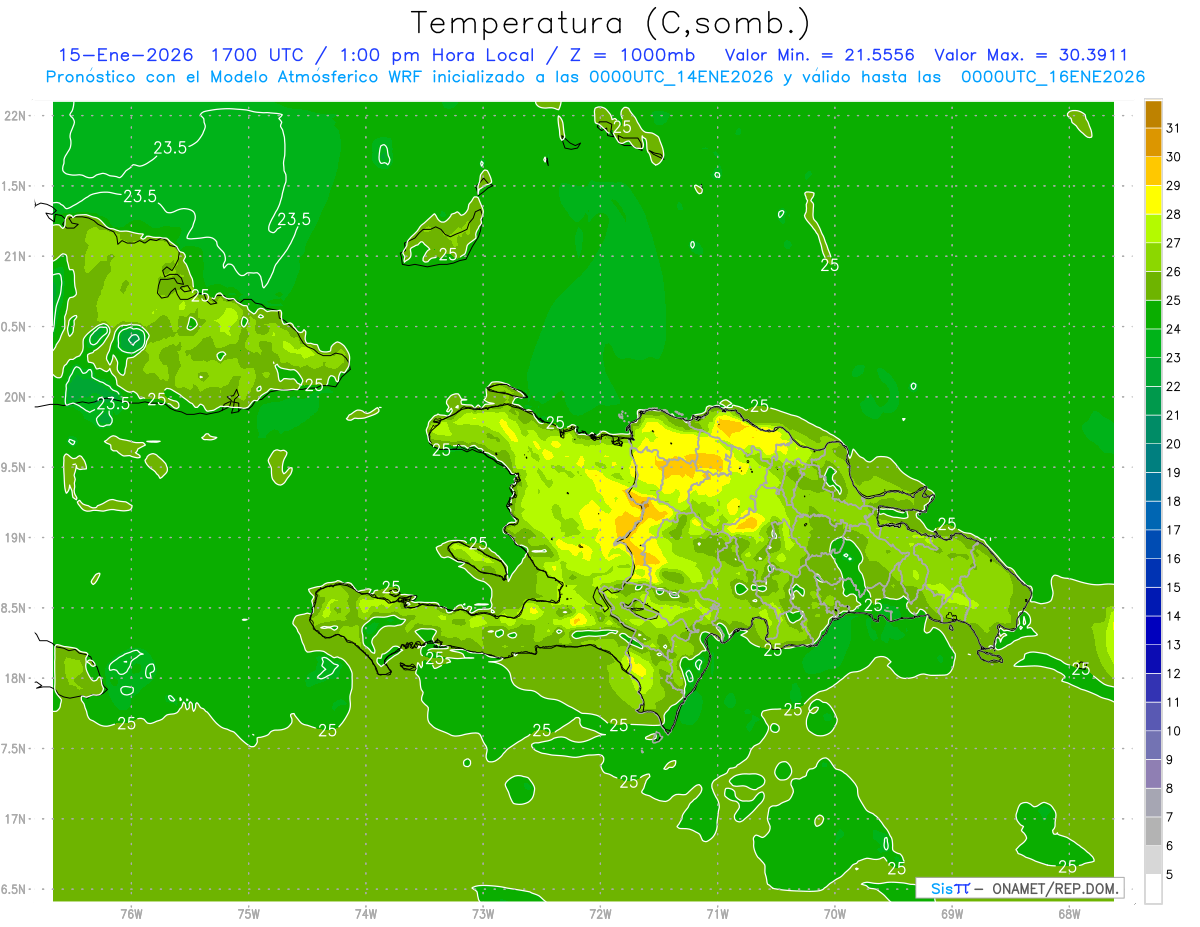The image size is (1200, 927).
Task: Click the '70W' longitude axis label
Action: coord(835,914)
